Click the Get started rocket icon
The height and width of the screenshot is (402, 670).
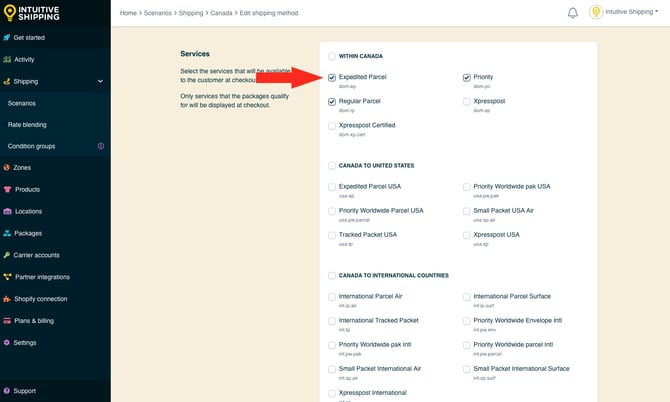coord(7,38)
